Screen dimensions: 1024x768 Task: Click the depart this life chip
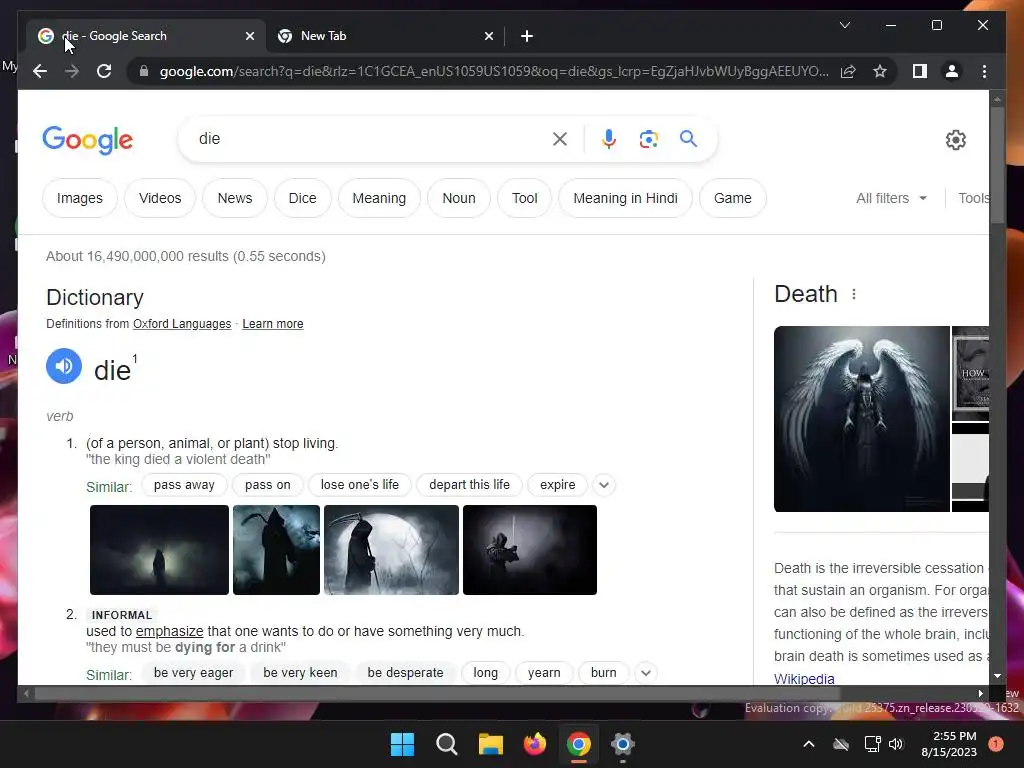point(469,485)
